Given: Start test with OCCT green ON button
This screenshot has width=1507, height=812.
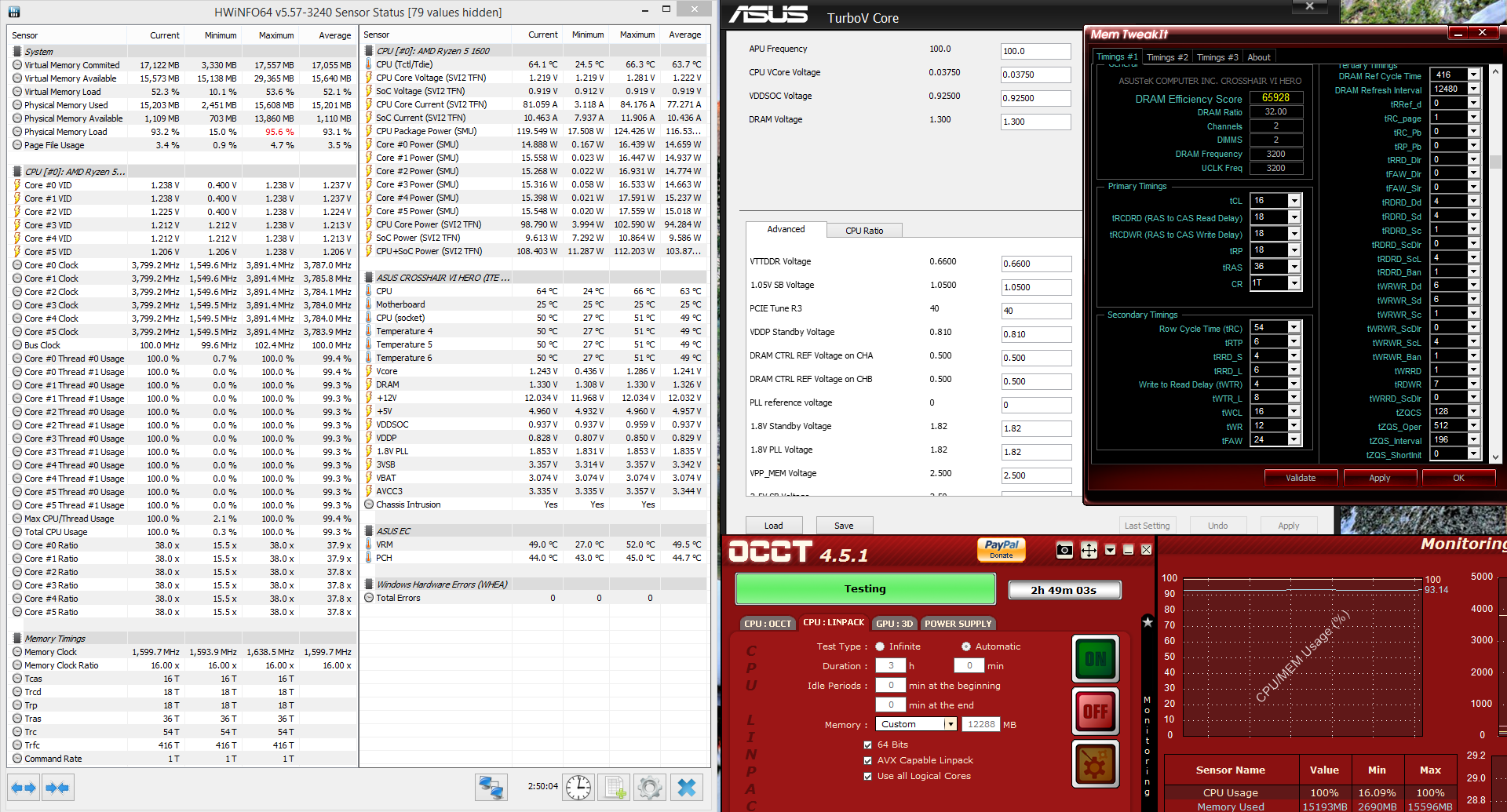Looking at the screenshot, I should click(x=1096, y=659).
